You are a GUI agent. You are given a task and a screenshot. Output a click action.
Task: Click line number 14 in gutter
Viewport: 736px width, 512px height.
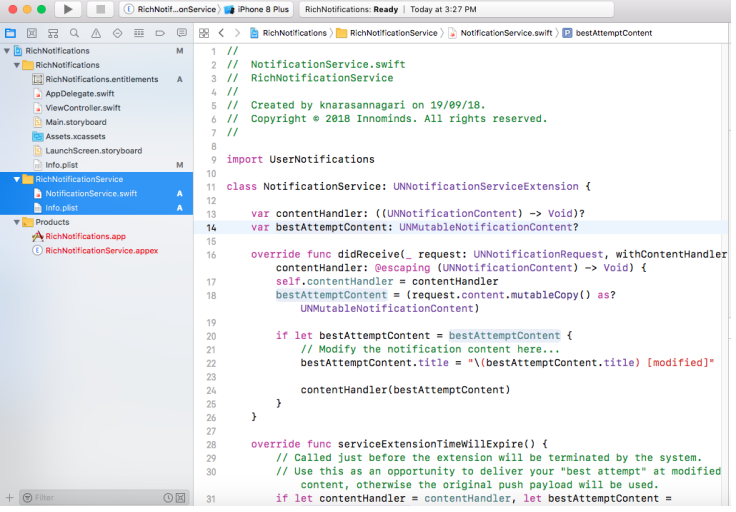pos(211,228)
